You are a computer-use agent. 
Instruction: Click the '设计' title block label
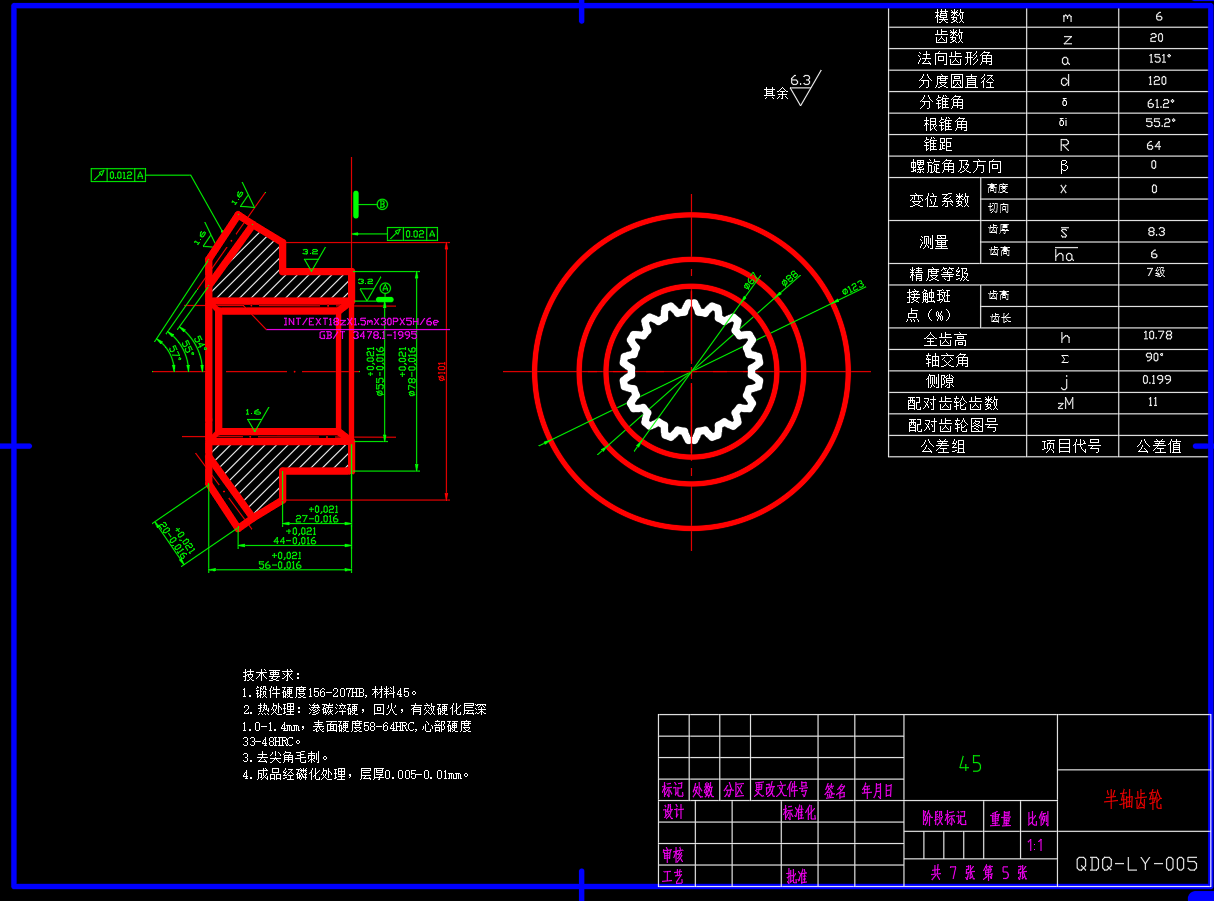673,811
